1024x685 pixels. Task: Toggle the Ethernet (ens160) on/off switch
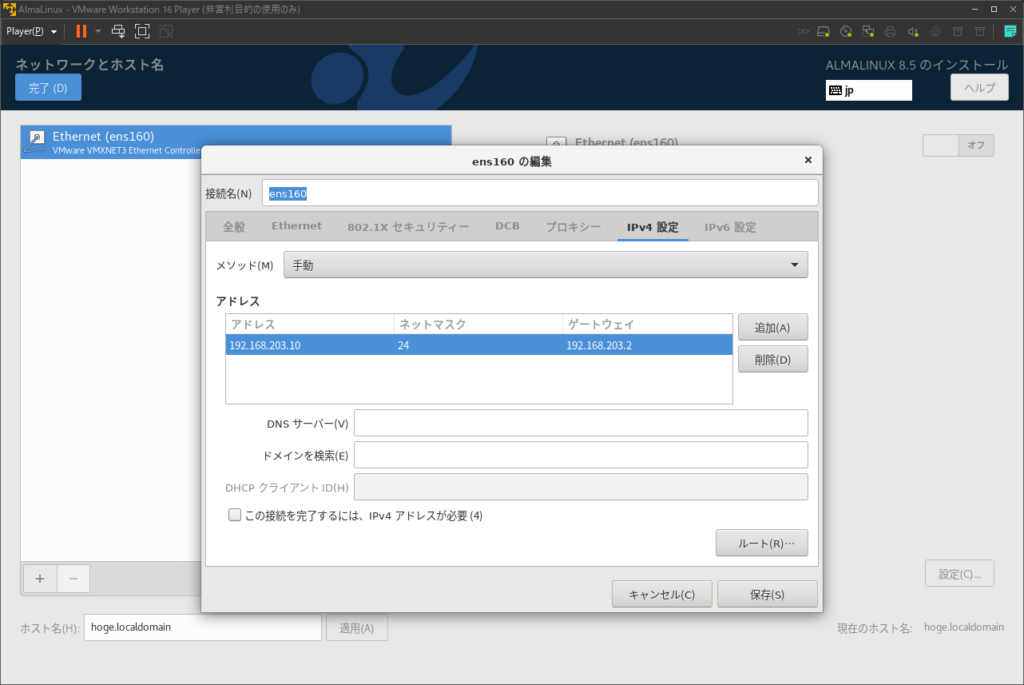[958, 145]
